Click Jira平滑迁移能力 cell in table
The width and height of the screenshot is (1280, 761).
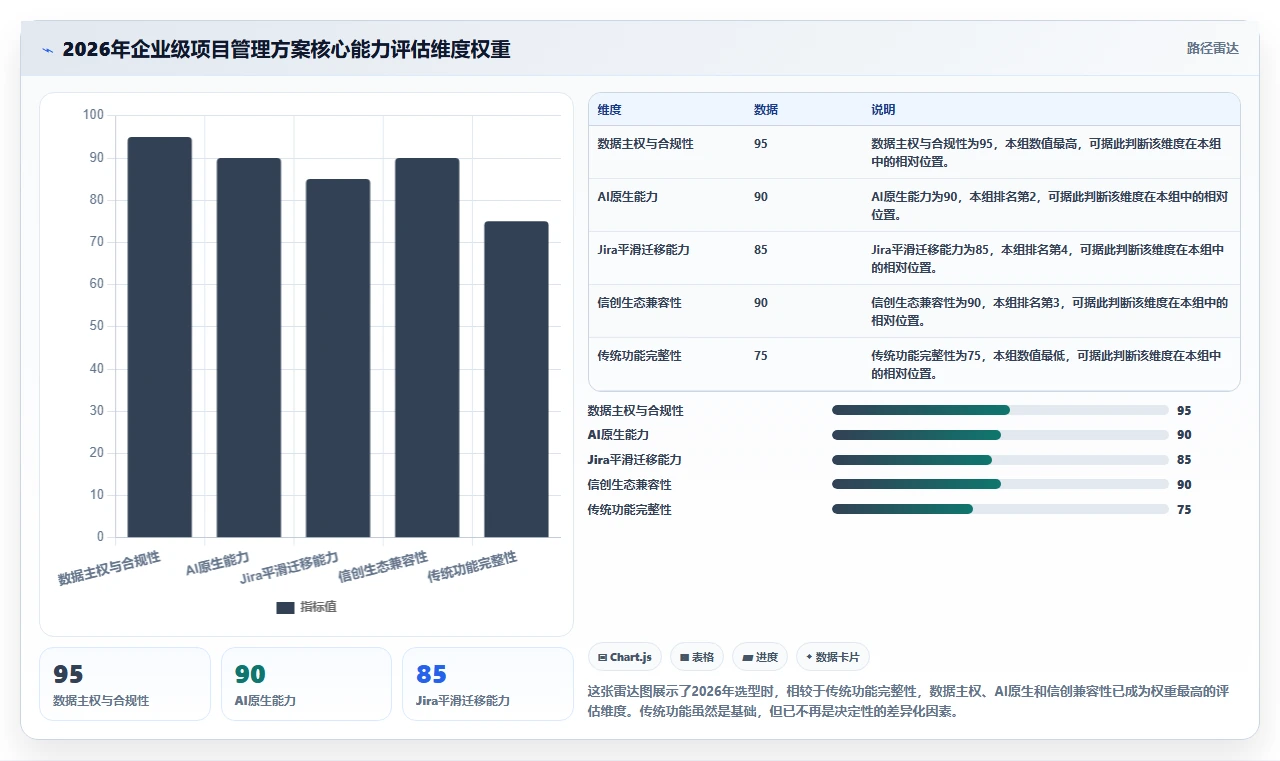(x=643, y=250)
